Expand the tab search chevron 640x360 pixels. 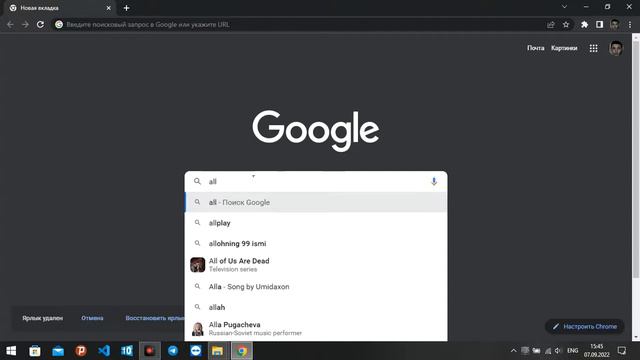point(564,7)
